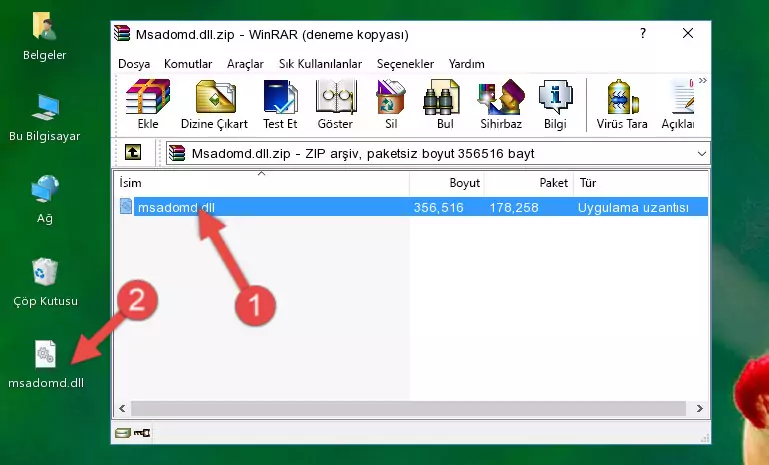Select the Ağ network desktop icon

point(45,200)
